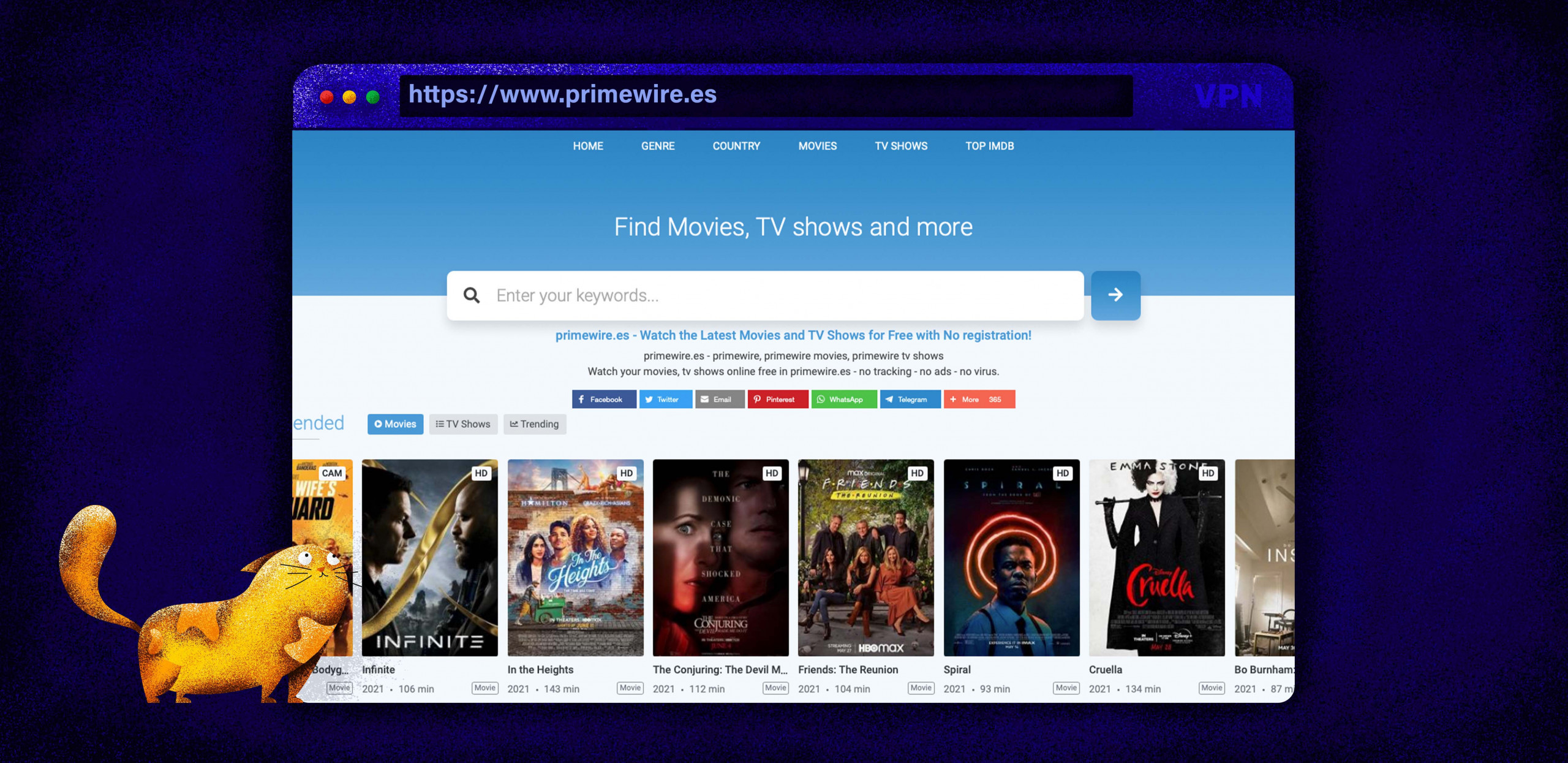This screenshot has height=763, width=1568.
Task: Open the COUNTRY menu
Action: point(736,146)
